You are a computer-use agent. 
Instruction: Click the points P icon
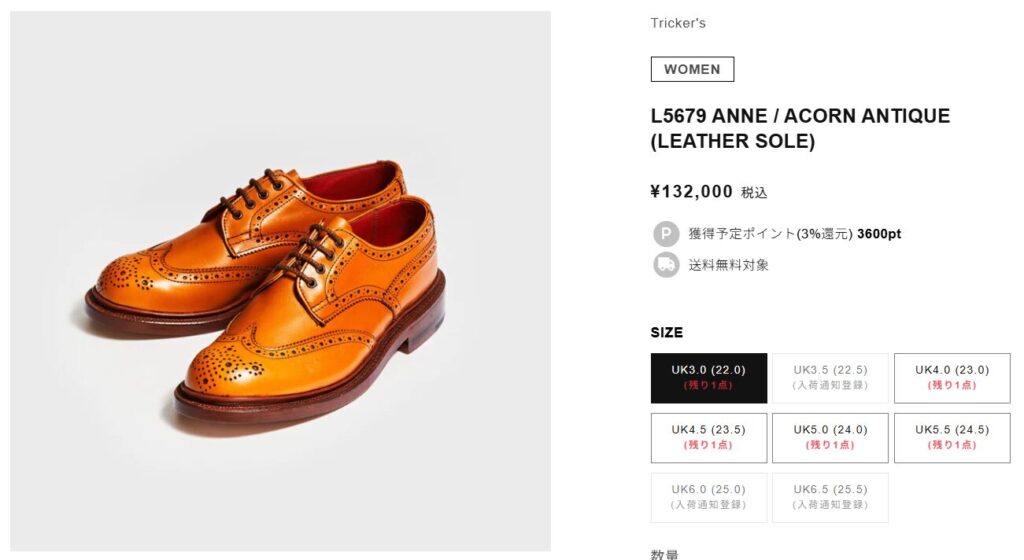click(666, 234)
